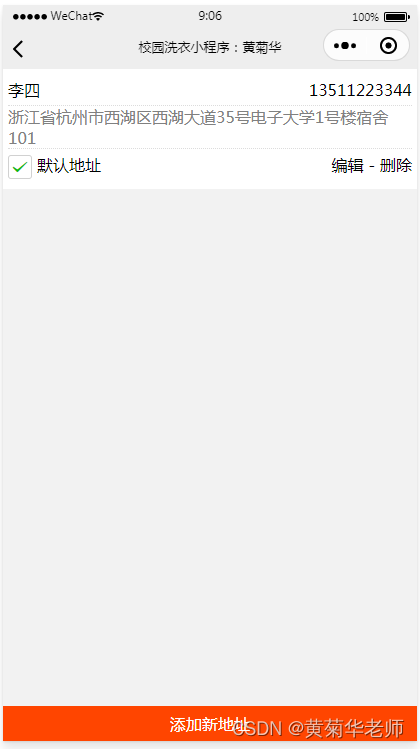Tap the signal strength dots
Image resolution: width=420 pixels, height=749 pixels.
click(30, 17)
